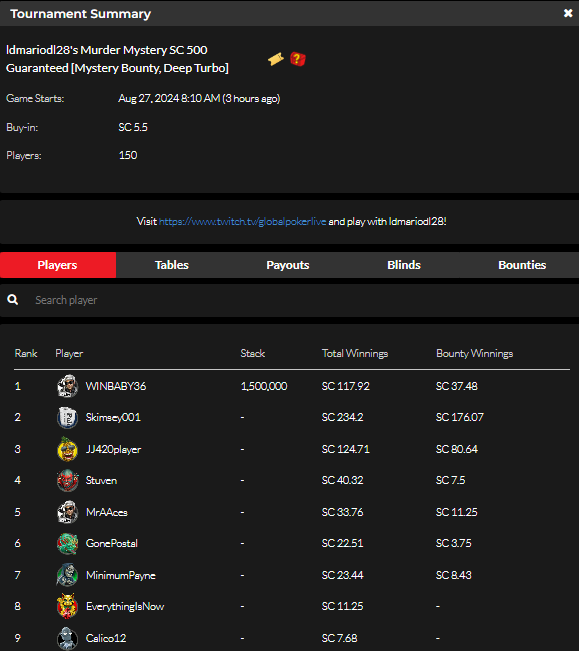Click the Game Starts date value

(199, 98)
